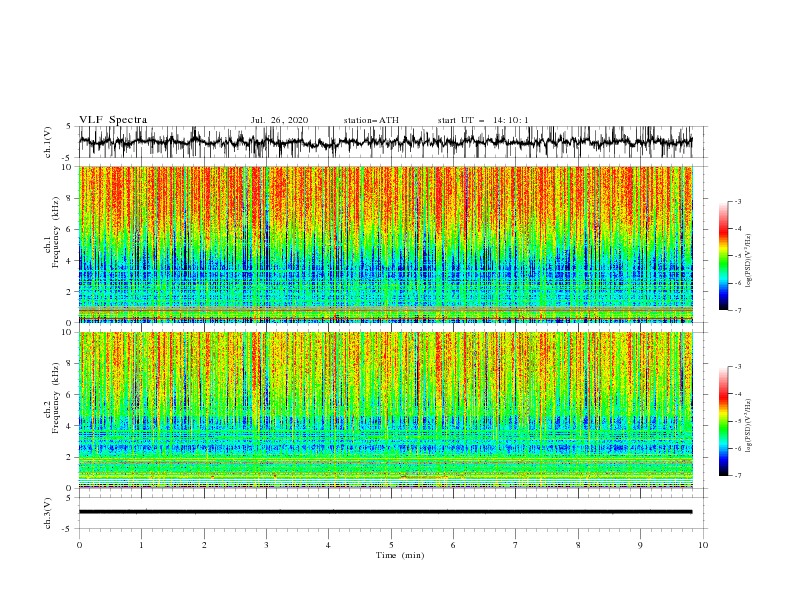The width and height of the screenshot is (792, 612).
Task: Click the ch.1 frequency axis "4" tick label
Action: click(69, 261)
